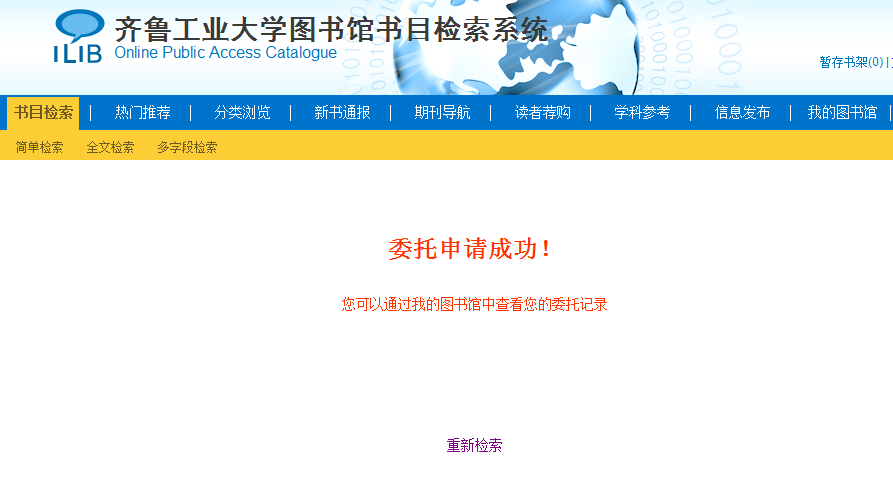This screenshot has width=893, height=504.
Task: Switch to 简单检索 sub-tab
Action: point(40,147)
